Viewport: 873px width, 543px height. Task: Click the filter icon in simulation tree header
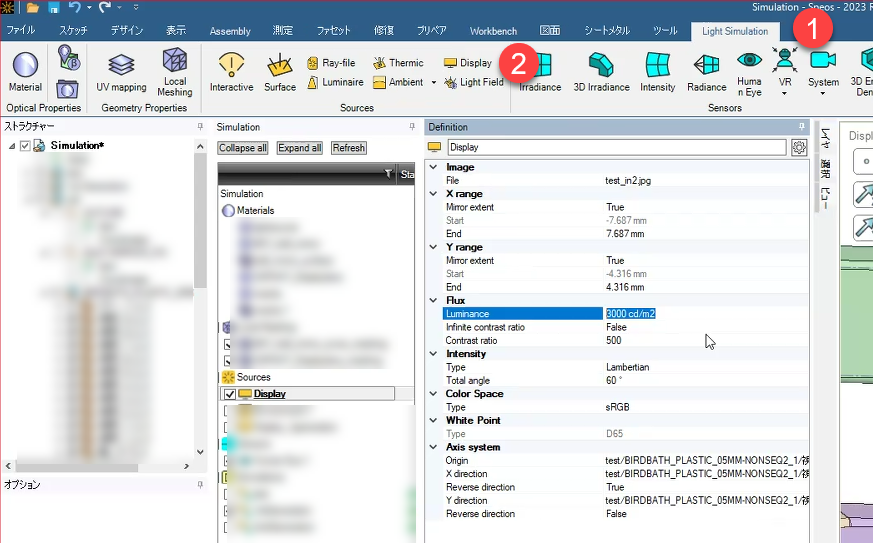click(388, 174)
